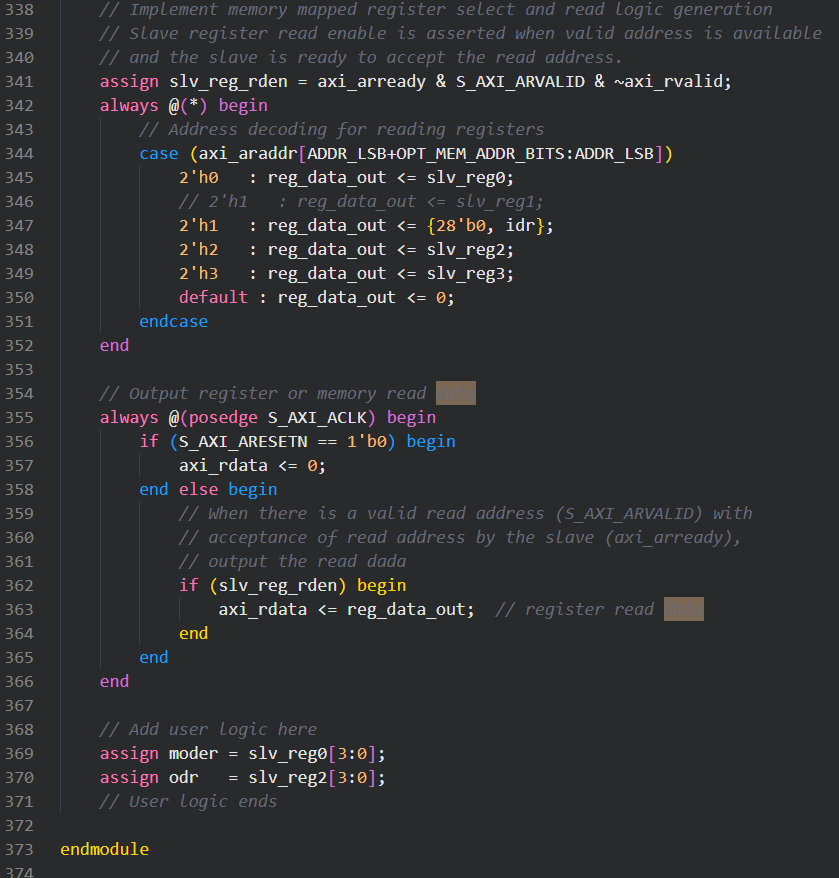This screenshot has height=878, width=839.
Task: Click the 'Add user logic here' comment
Action: 208,729
